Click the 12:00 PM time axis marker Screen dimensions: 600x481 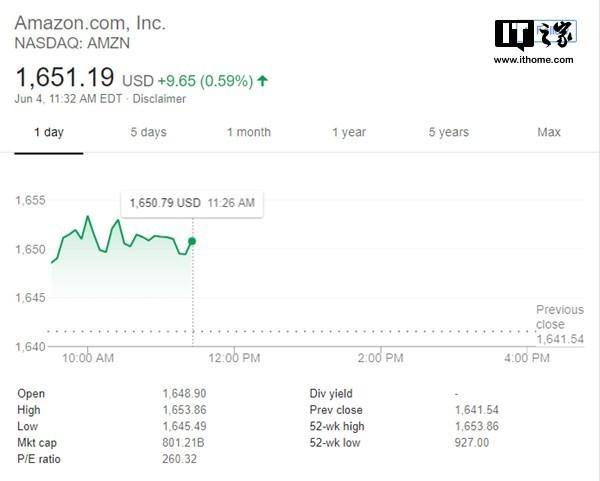(234, 358)
